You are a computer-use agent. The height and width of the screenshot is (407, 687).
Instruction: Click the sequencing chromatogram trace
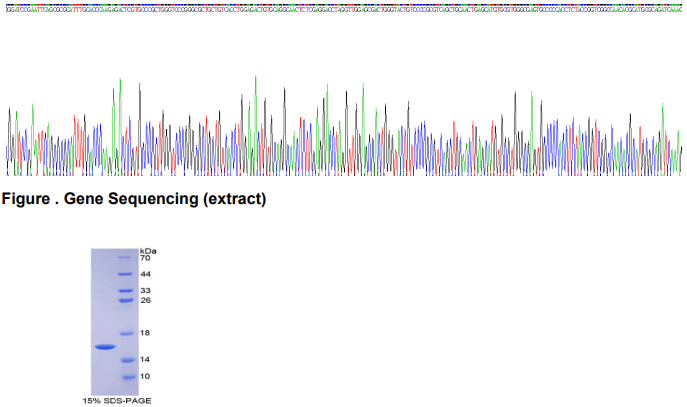coord(344,126)
